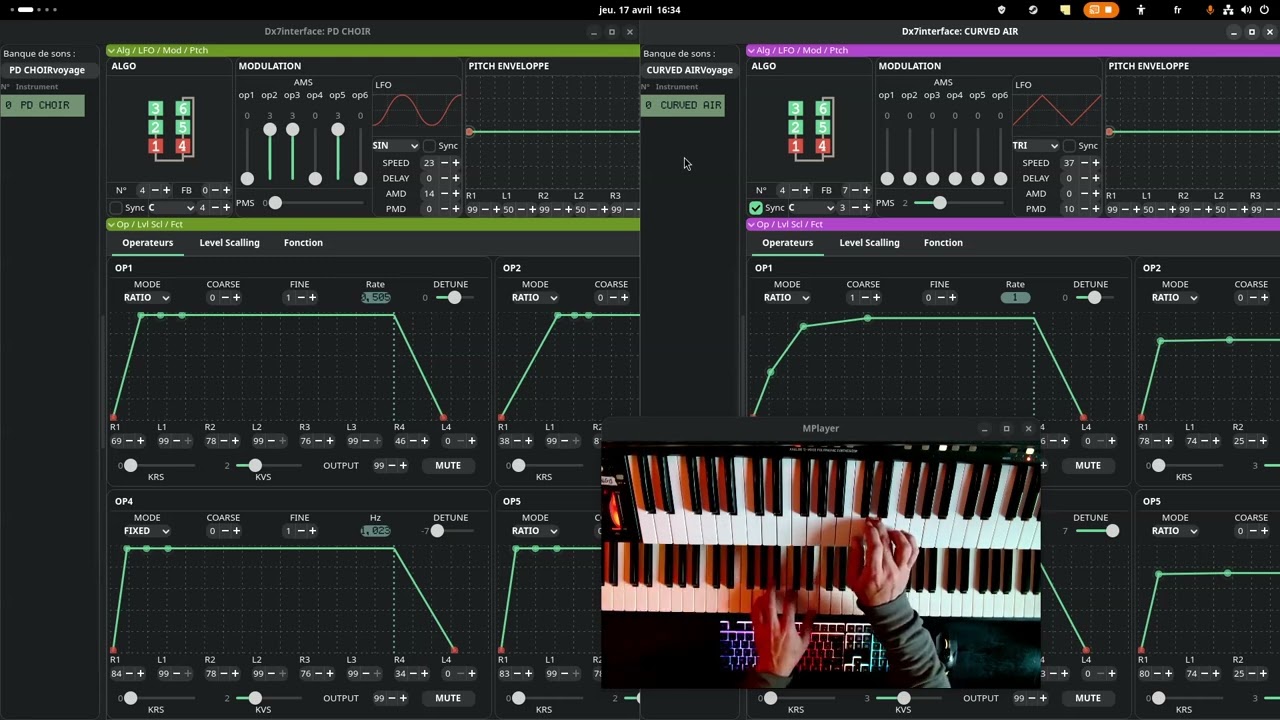Click the microphone indicator in top bar
1280x720 pixels.
tap(1212, 10)
